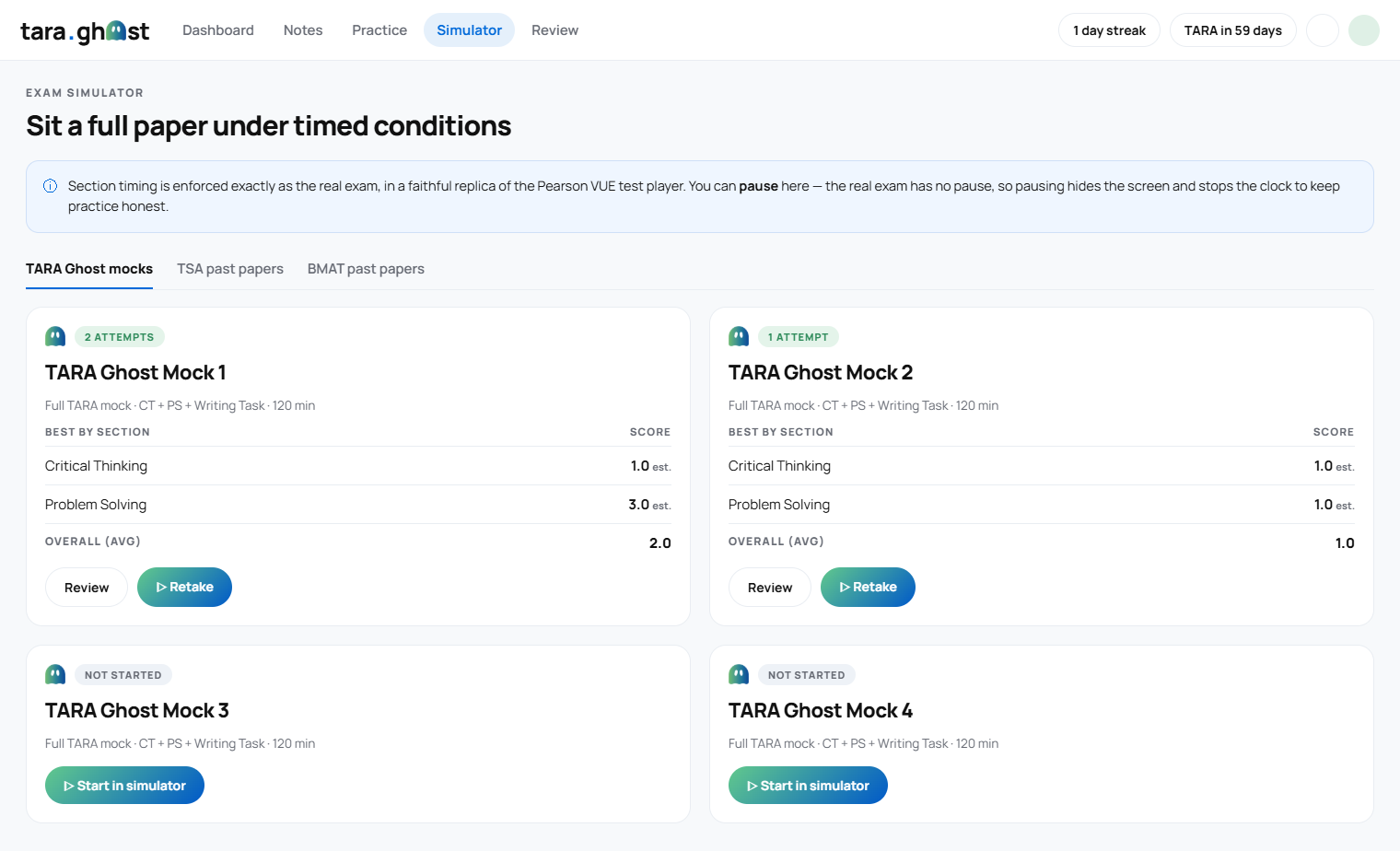Click Mock 3's 'Full TARA mock' description line
This screenshot has height=851, width=1400.
point(181,743)
